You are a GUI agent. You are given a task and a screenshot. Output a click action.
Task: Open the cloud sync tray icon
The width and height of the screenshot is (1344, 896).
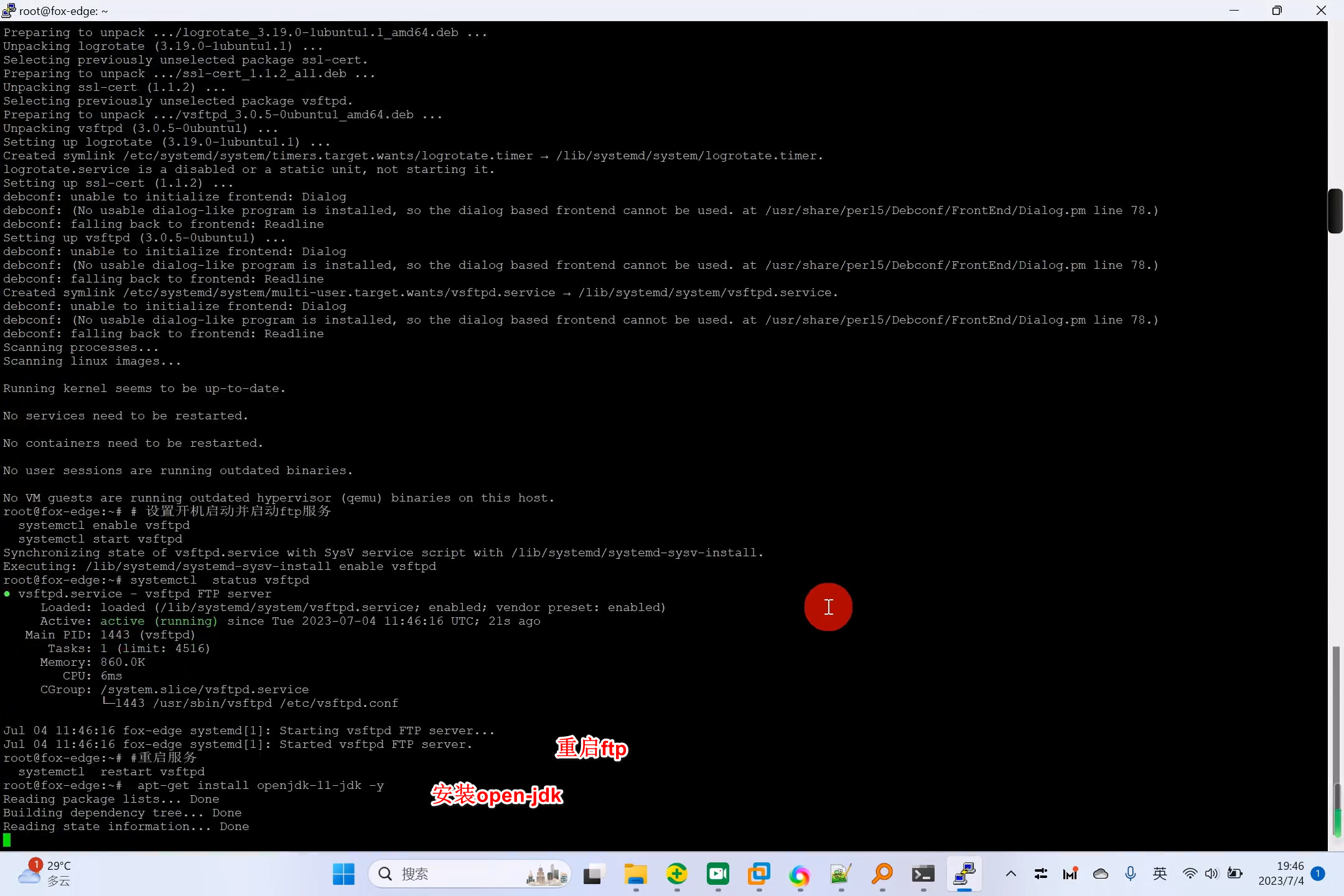point(1100,874)
